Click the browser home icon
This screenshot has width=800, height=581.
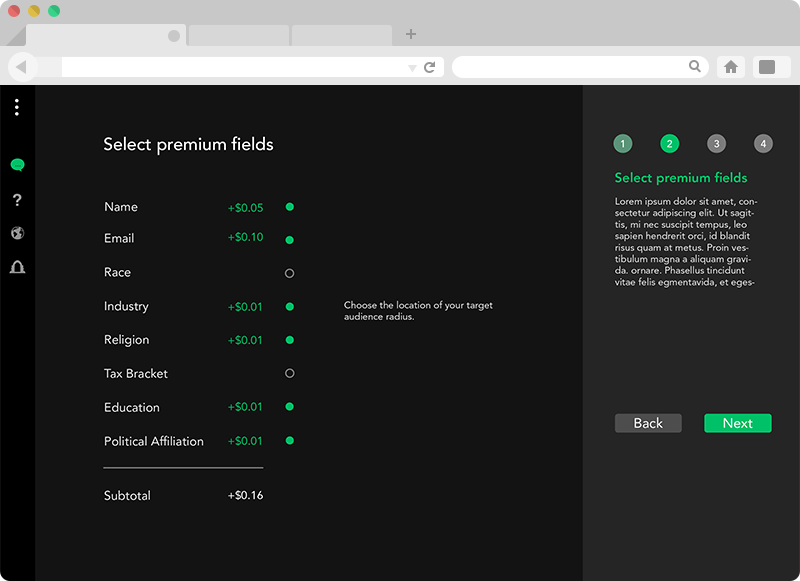731,67
